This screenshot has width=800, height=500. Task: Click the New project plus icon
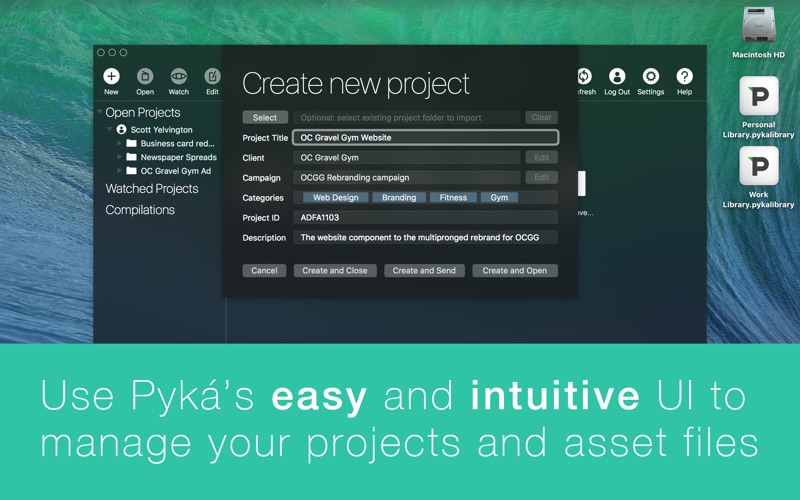(x=111, y=77)
